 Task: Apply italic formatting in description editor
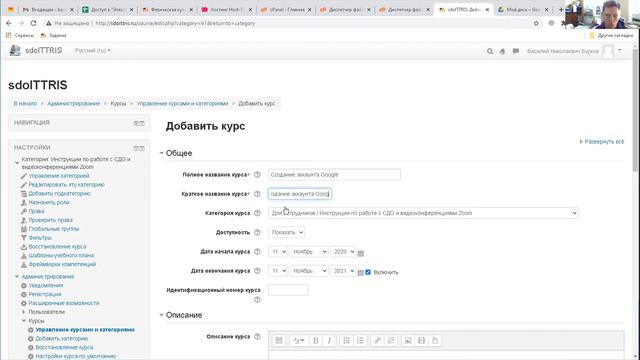click(329, 340)
